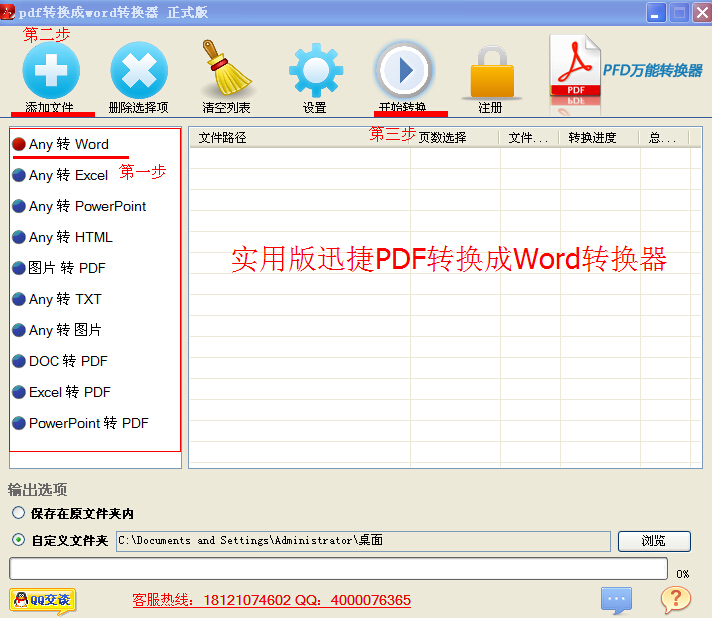Viewport: 712px width, 618px height.
Task: Click PFD万能转换器 brand text
Action: (653, 70)
